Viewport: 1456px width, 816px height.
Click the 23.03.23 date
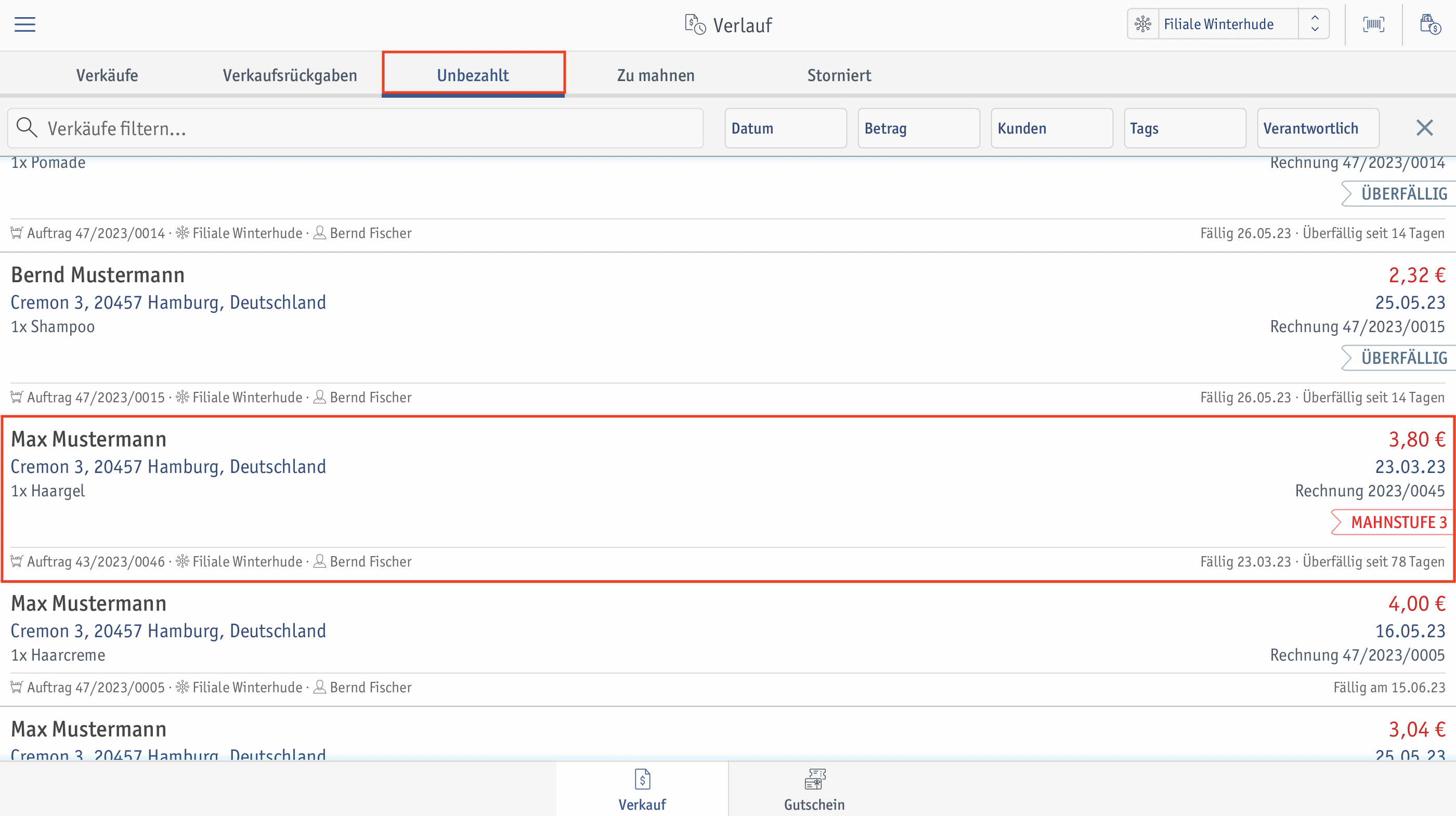tap(1410, 467)
